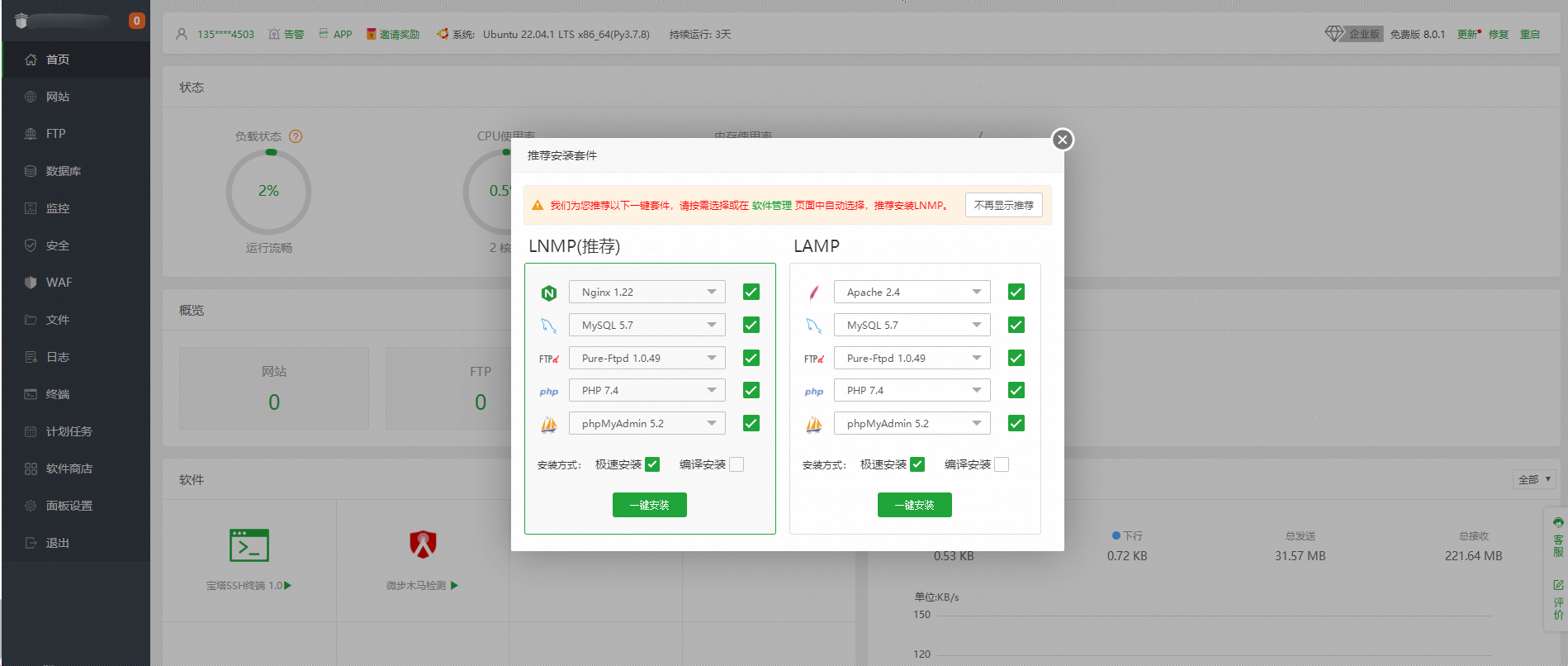Viewport: 1568px width, 666px height.
Task: Toggle 极速安装 checkbox in LAMP panel
Action: tap(917, 464)
